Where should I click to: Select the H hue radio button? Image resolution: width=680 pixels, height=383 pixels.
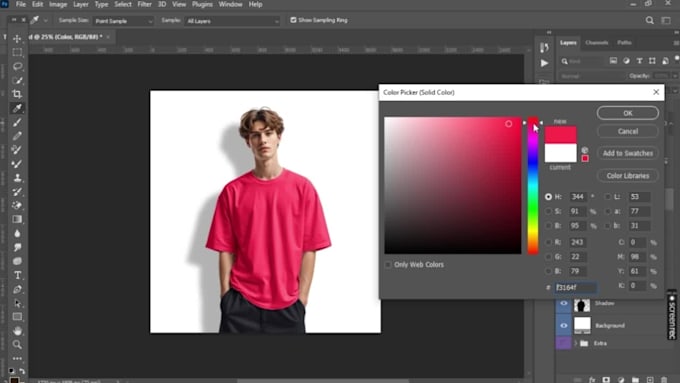point(548,197)
